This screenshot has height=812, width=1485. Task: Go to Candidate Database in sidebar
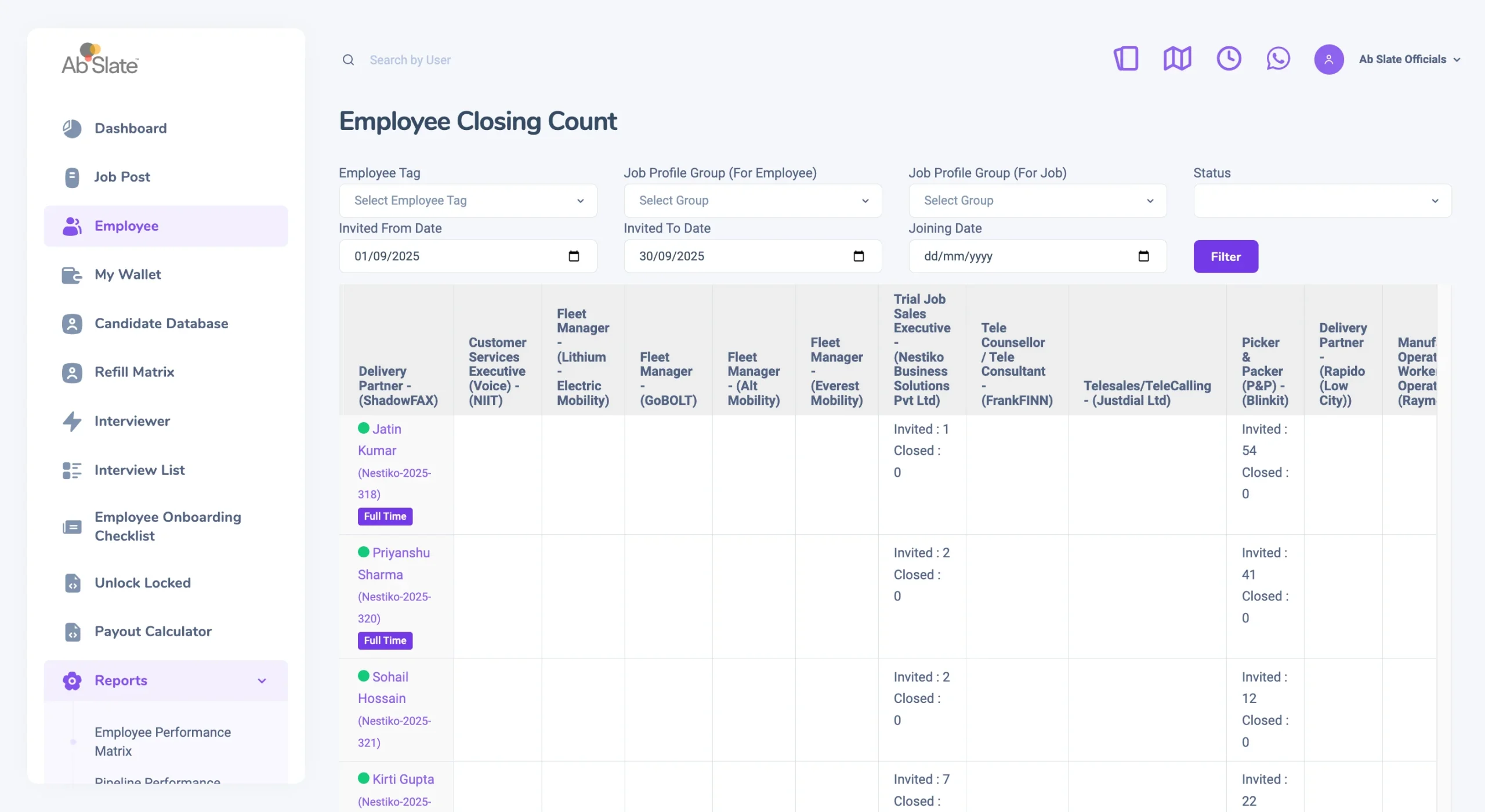[x=161, y=323]
